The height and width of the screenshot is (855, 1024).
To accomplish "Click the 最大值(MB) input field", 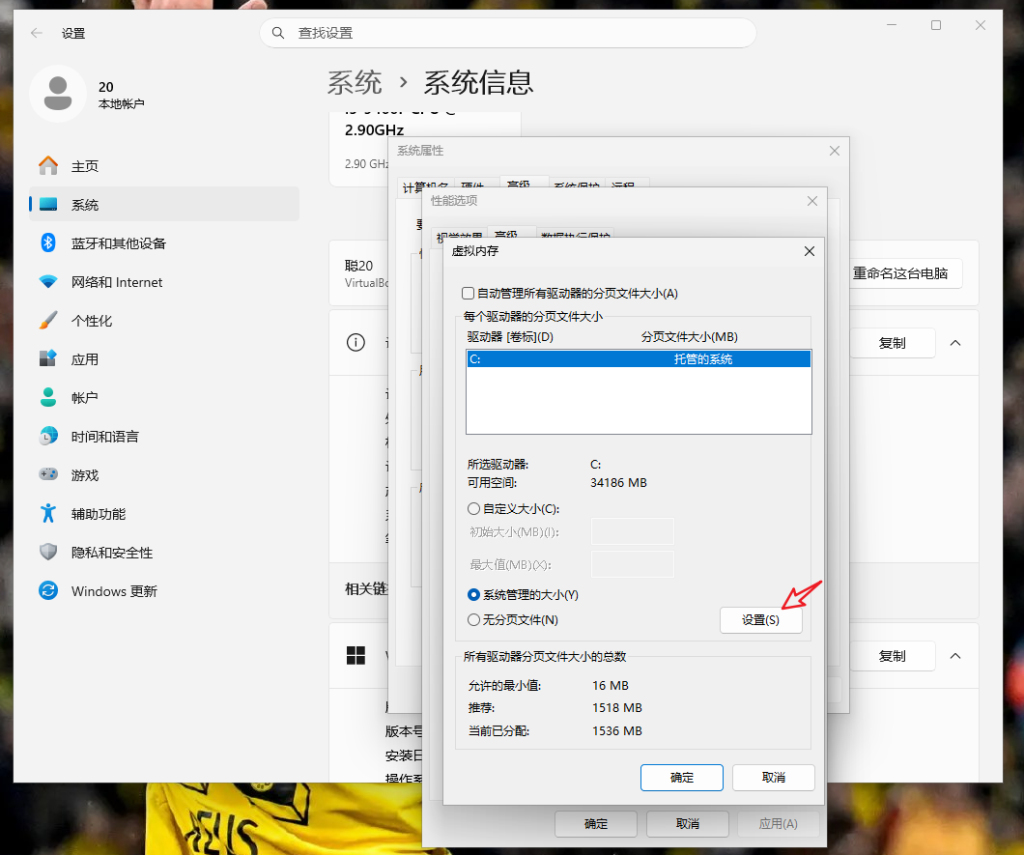I will [632, 564].
